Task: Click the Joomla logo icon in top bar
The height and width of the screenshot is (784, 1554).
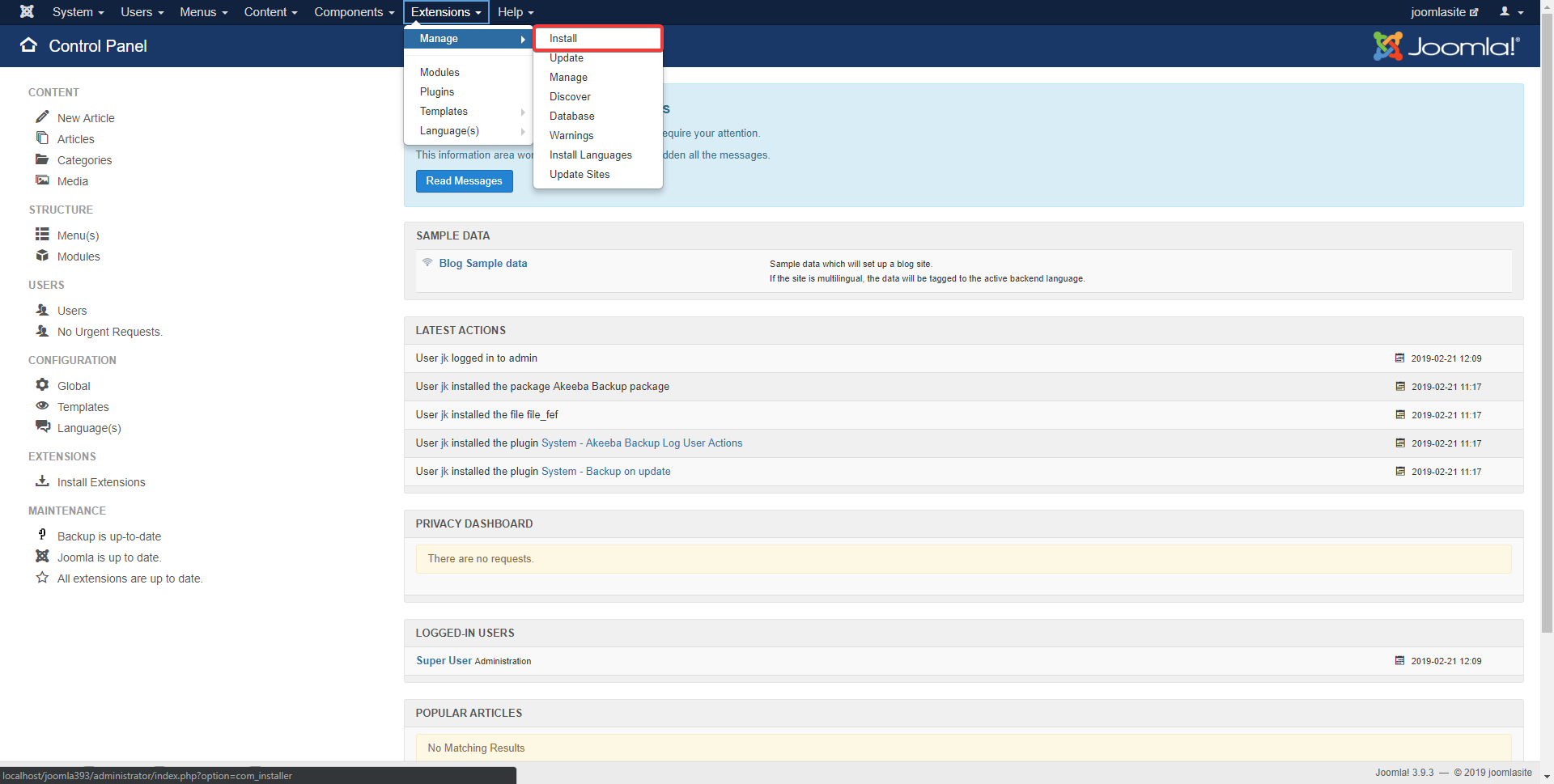Action: coord(27,12)
